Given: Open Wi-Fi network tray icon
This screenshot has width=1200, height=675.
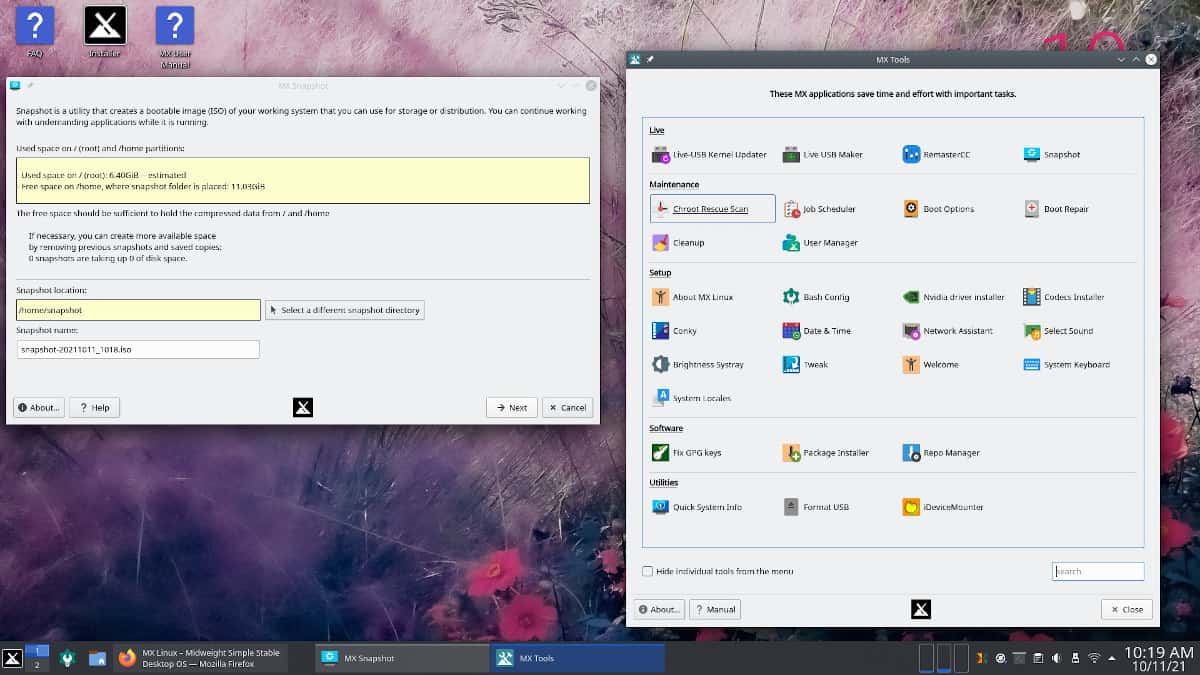Looking at the screenshot, I should tap(1094, 658).
